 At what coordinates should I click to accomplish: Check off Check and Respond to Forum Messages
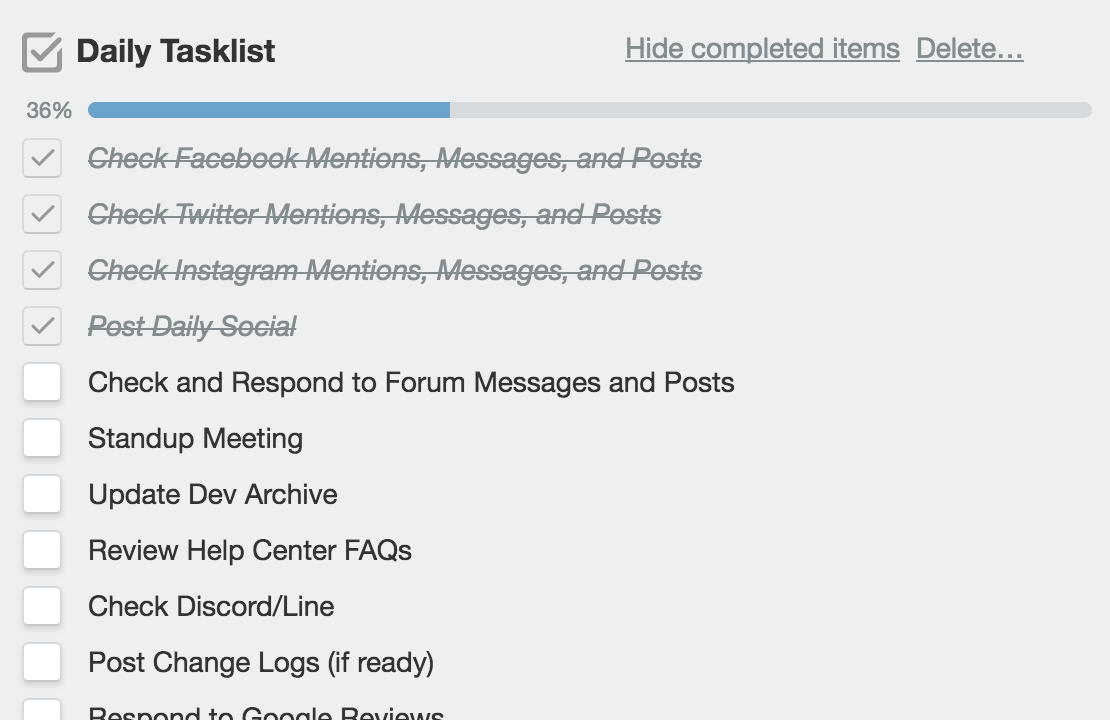(42, 382)
